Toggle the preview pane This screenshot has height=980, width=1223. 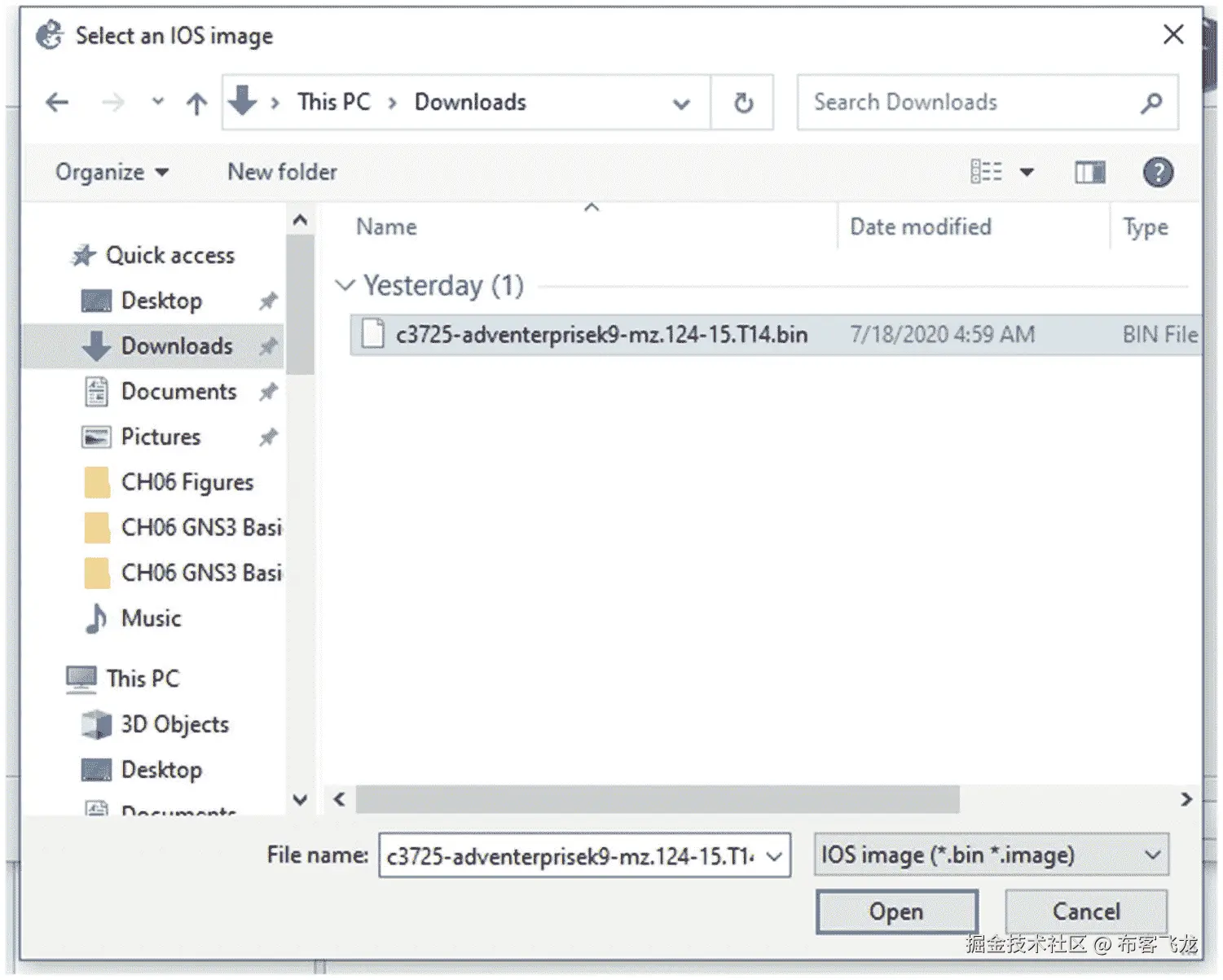click(x=1089, y=172)
